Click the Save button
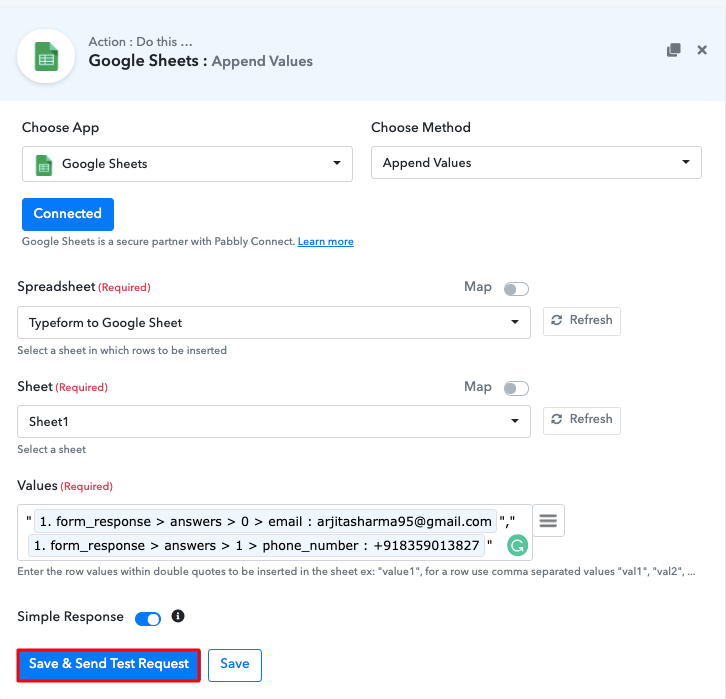The width and height of the screenshot is (726, 699). [x=235, y=665]
